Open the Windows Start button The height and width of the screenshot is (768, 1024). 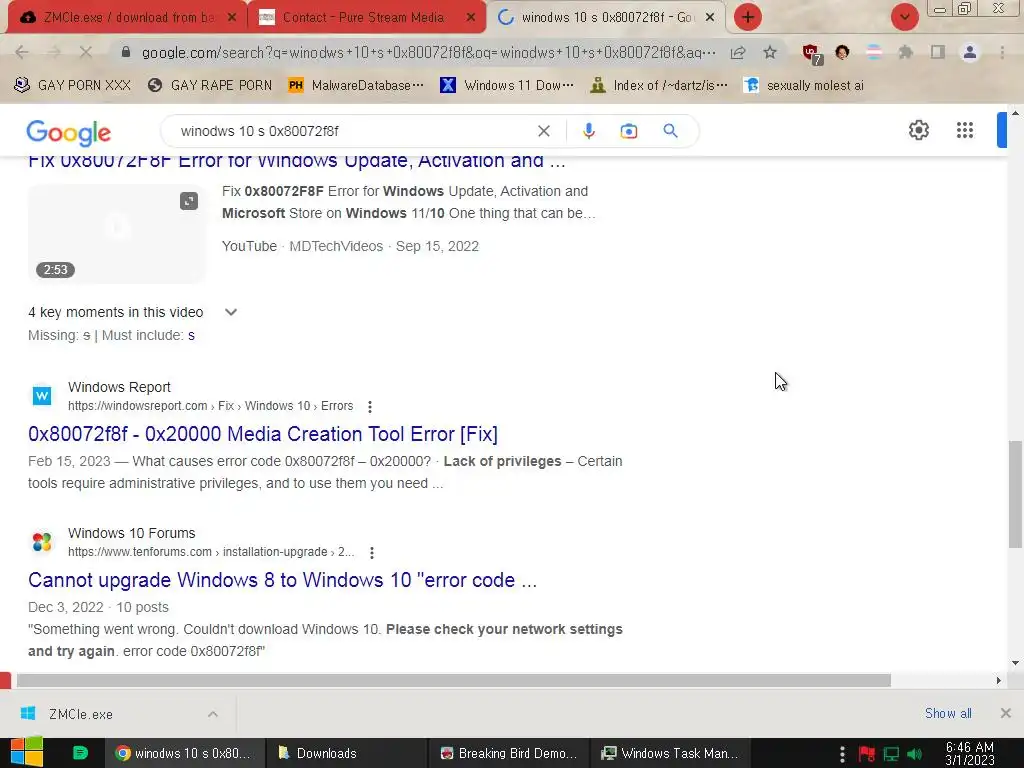(26, 752)
